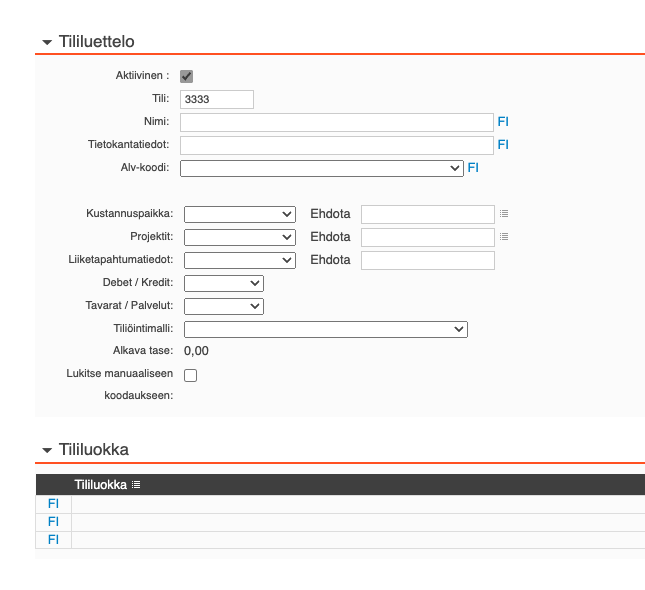
Task: Open list icon beside Kustannuspaikka Ehdota field
Action: (x=504, y=214)
